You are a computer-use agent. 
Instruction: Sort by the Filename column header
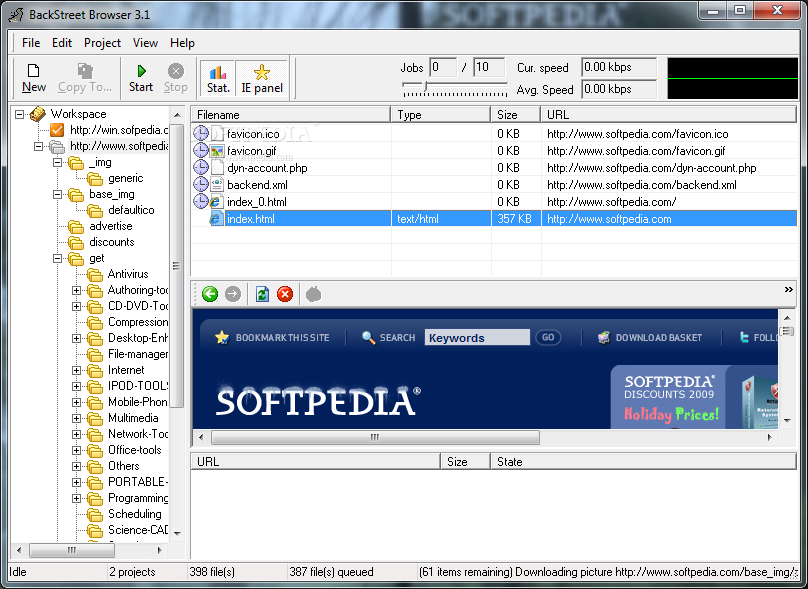coord(291,115)
